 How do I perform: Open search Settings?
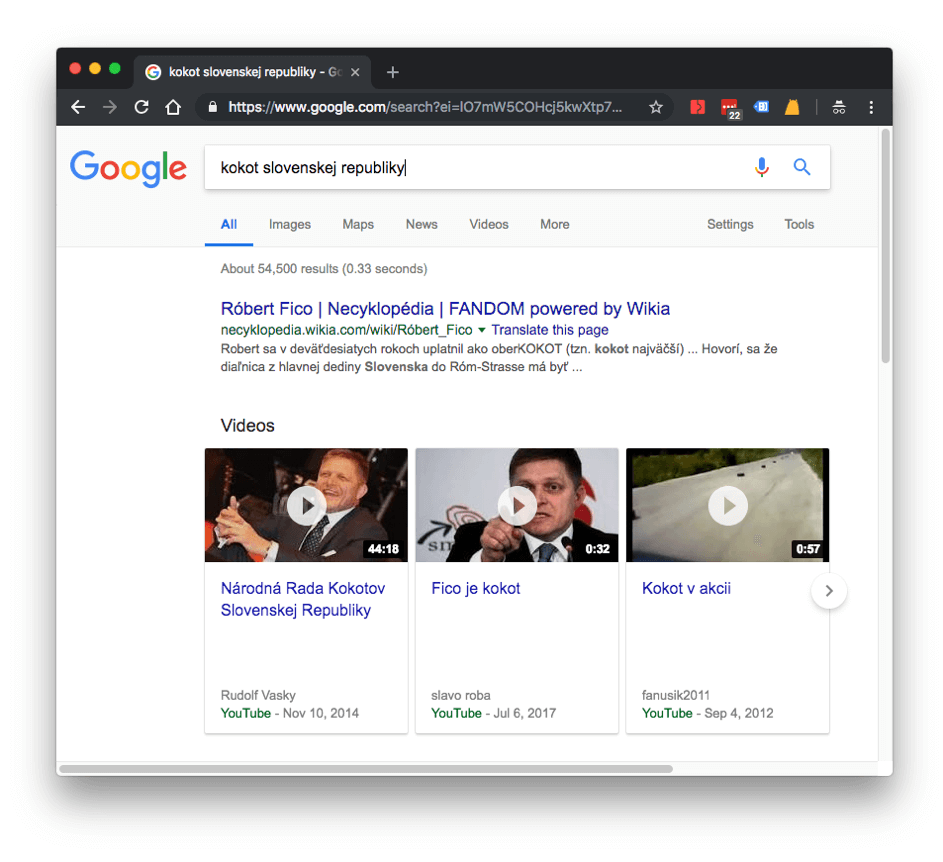pos(730,224)
